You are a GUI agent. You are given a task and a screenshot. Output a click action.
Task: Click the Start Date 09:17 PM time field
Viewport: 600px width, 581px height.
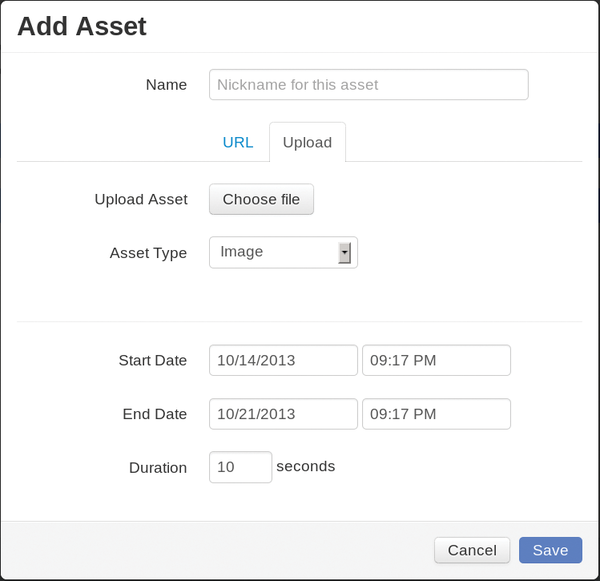click(x=436, y=360)
